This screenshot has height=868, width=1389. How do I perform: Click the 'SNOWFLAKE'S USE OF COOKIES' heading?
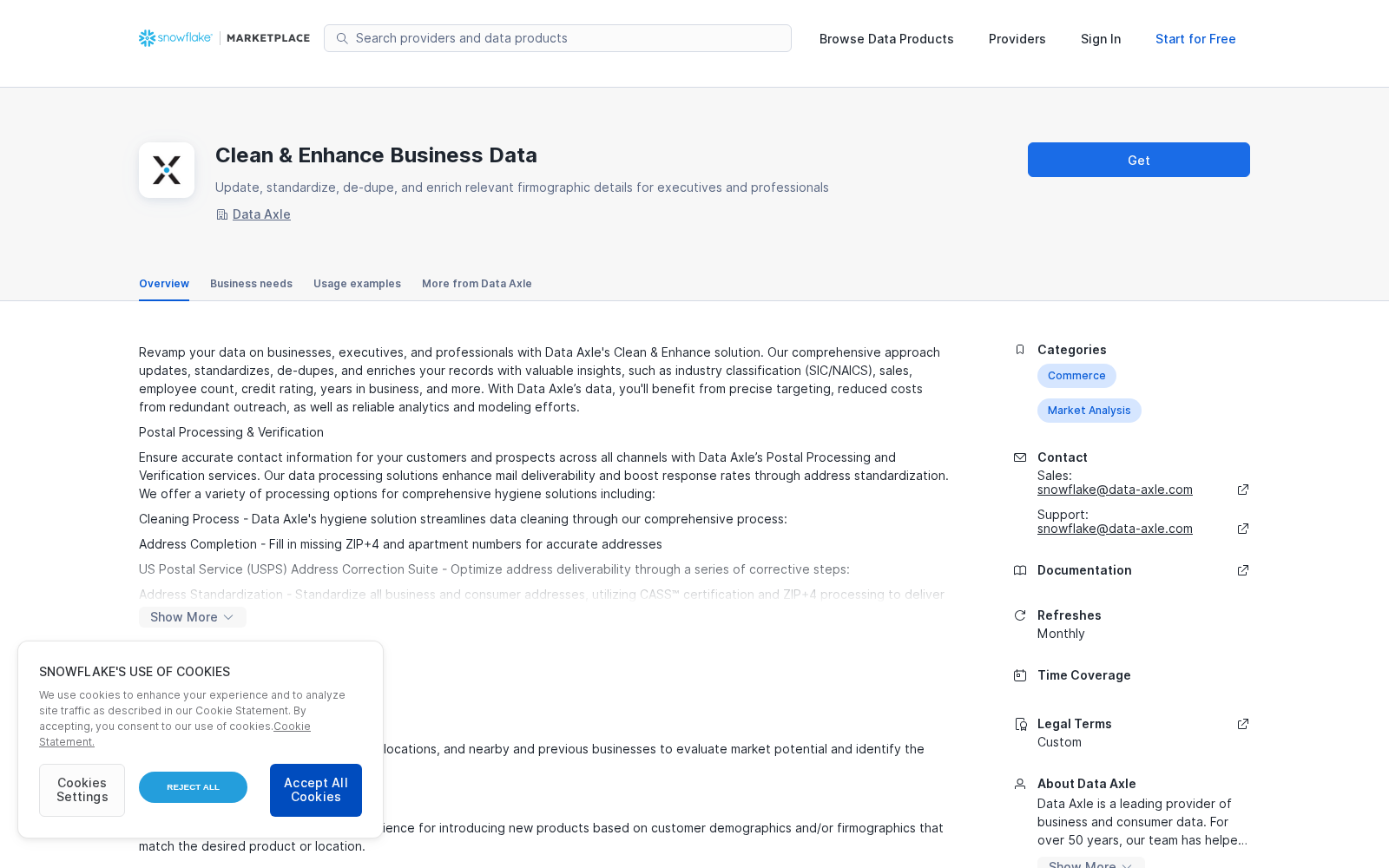[x=135, y=672]
